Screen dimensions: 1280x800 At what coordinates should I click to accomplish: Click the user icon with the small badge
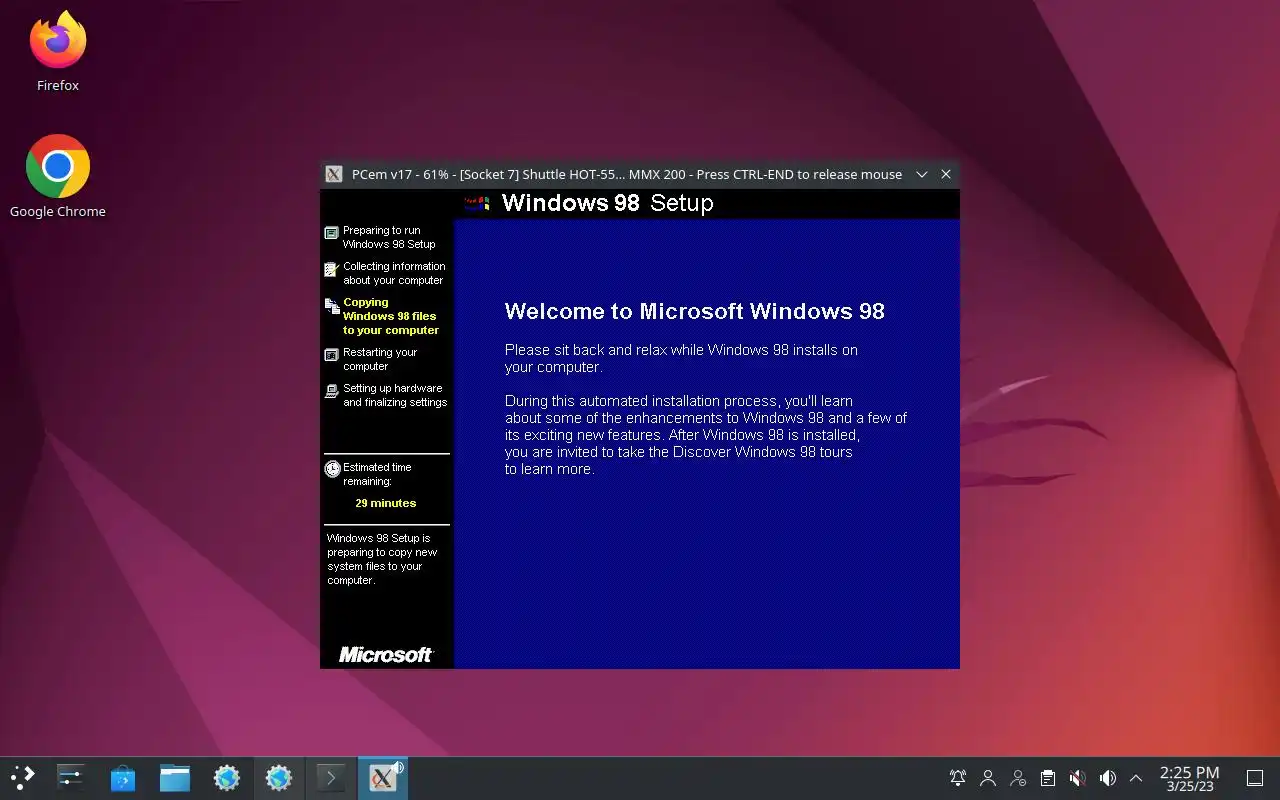pyautogui.click(x=1018, y=778)
